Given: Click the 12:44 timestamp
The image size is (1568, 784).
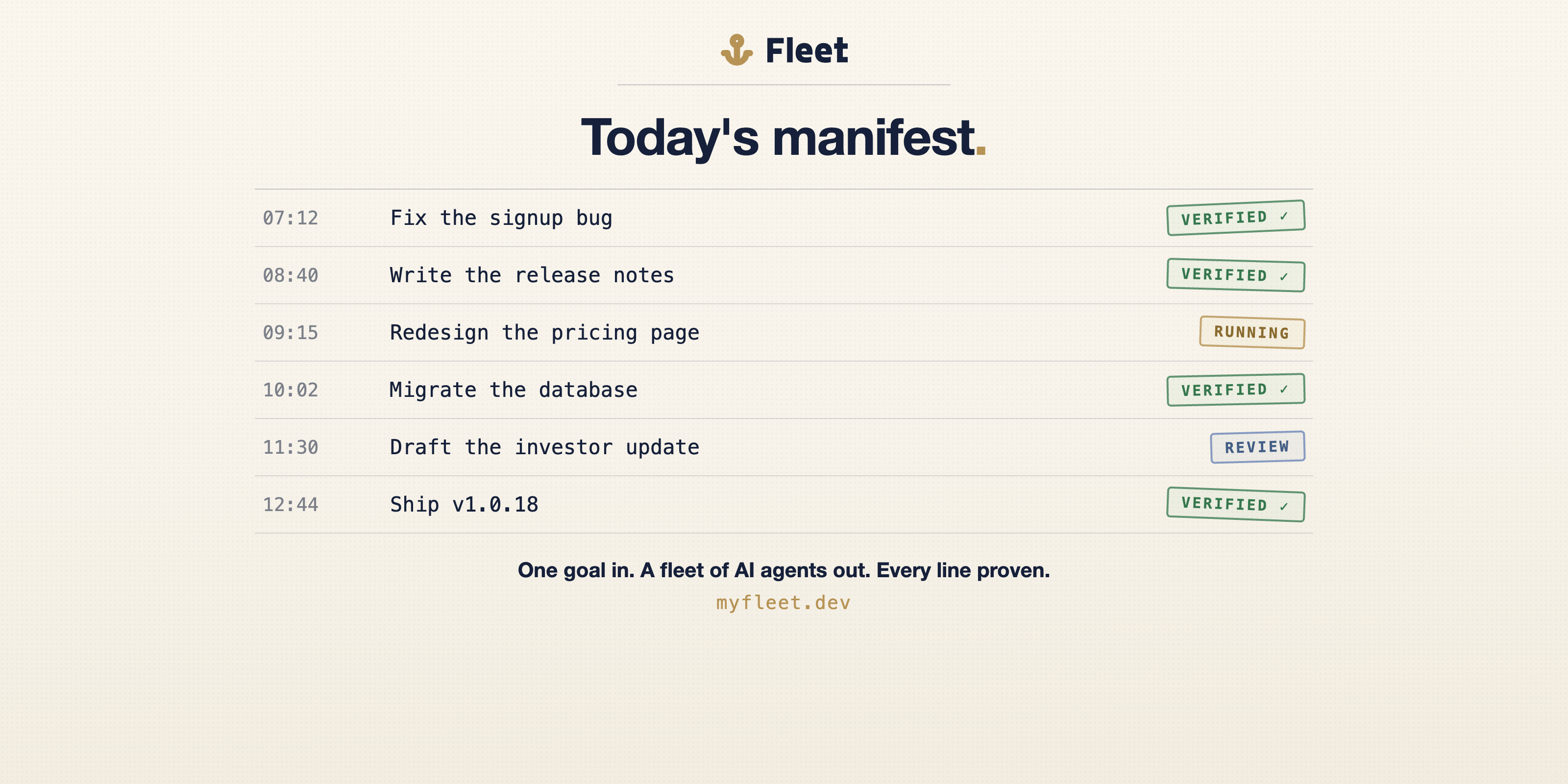Looking at the screenshot, I should [291, 505].
